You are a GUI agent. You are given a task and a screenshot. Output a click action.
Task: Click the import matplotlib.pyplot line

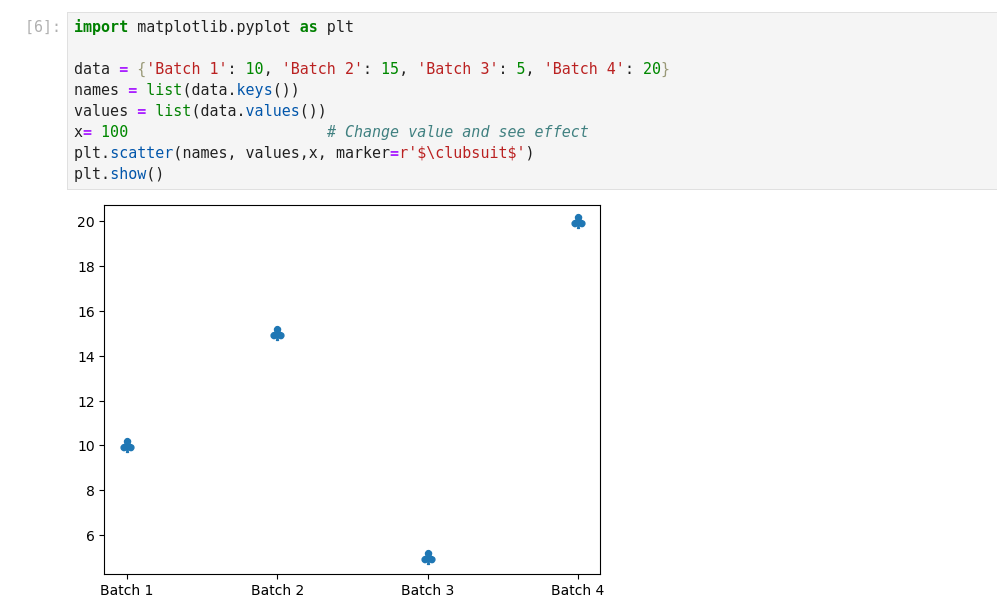[x=213, y=27]
